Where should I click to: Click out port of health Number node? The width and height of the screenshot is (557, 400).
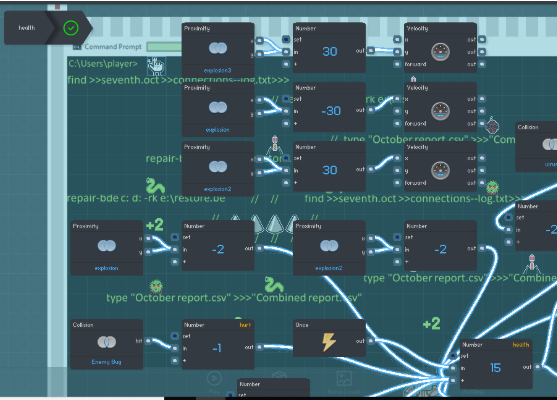pos(538,367)
